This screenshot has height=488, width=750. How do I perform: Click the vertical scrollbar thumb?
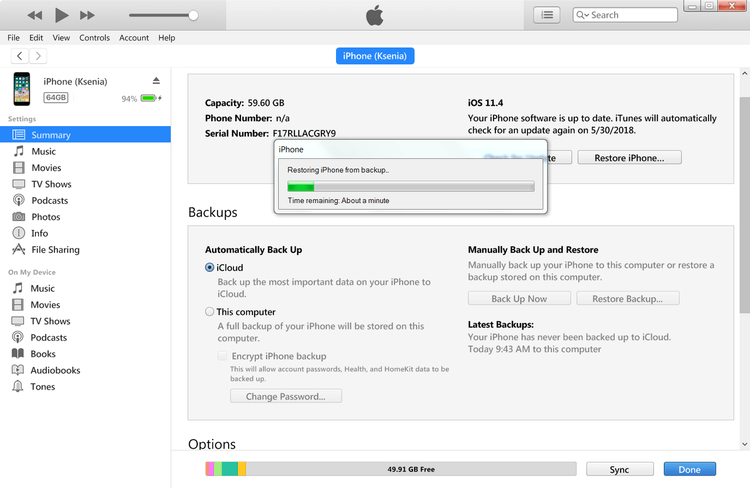pos(744,206)
